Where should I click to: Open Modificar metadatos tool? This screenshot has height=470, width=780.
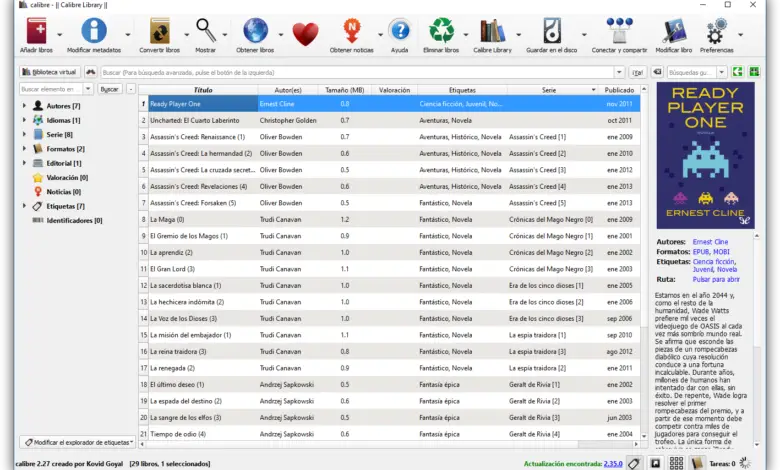coord(94,31)
